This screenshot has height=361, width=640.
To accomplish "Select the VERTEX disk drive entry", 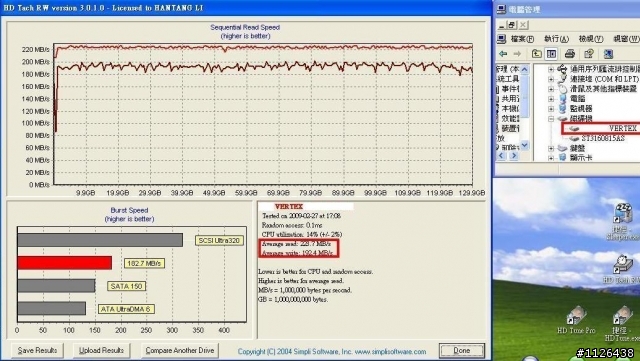I will pos(623,128).
